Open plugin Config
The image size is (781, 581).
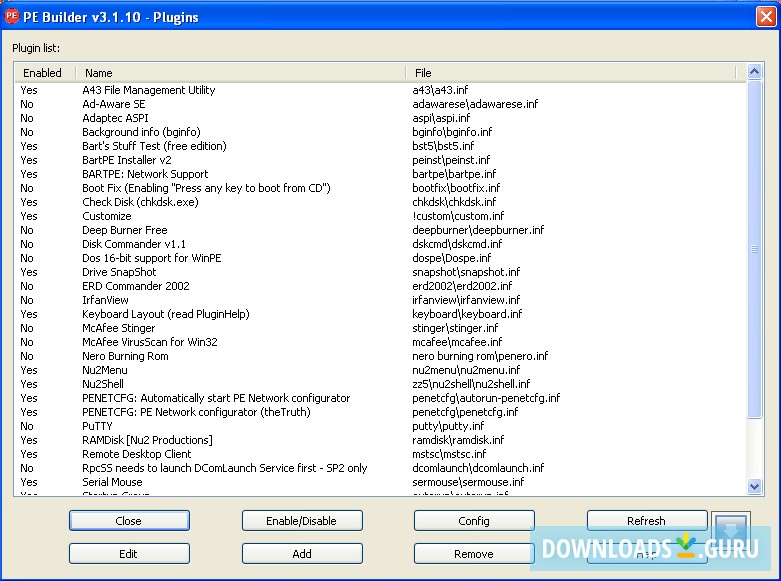[x=474, y=521]
